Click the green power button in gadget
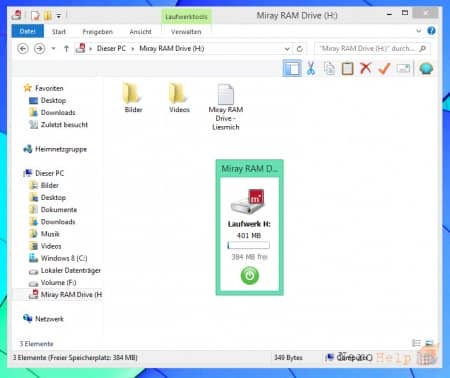450x378 pixels. (x=249, y=276)
